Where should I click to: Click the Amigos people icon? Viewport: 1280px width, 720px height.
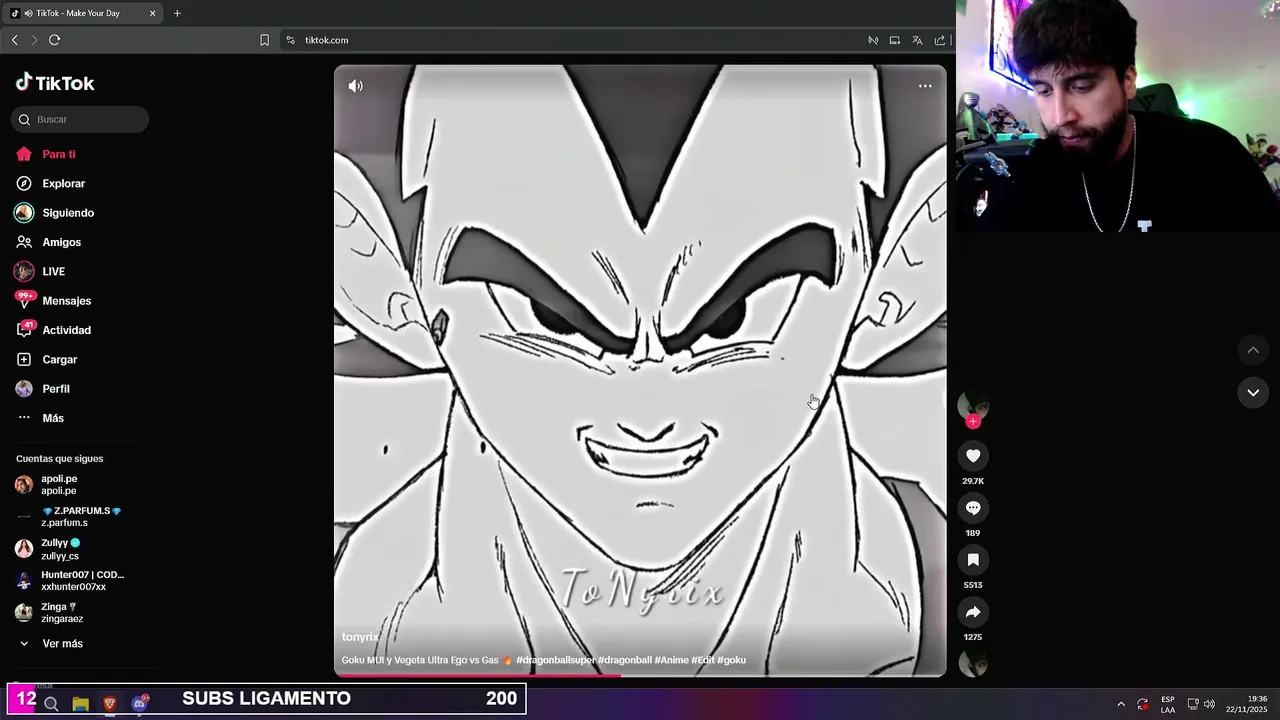click(x=24, y=242)
